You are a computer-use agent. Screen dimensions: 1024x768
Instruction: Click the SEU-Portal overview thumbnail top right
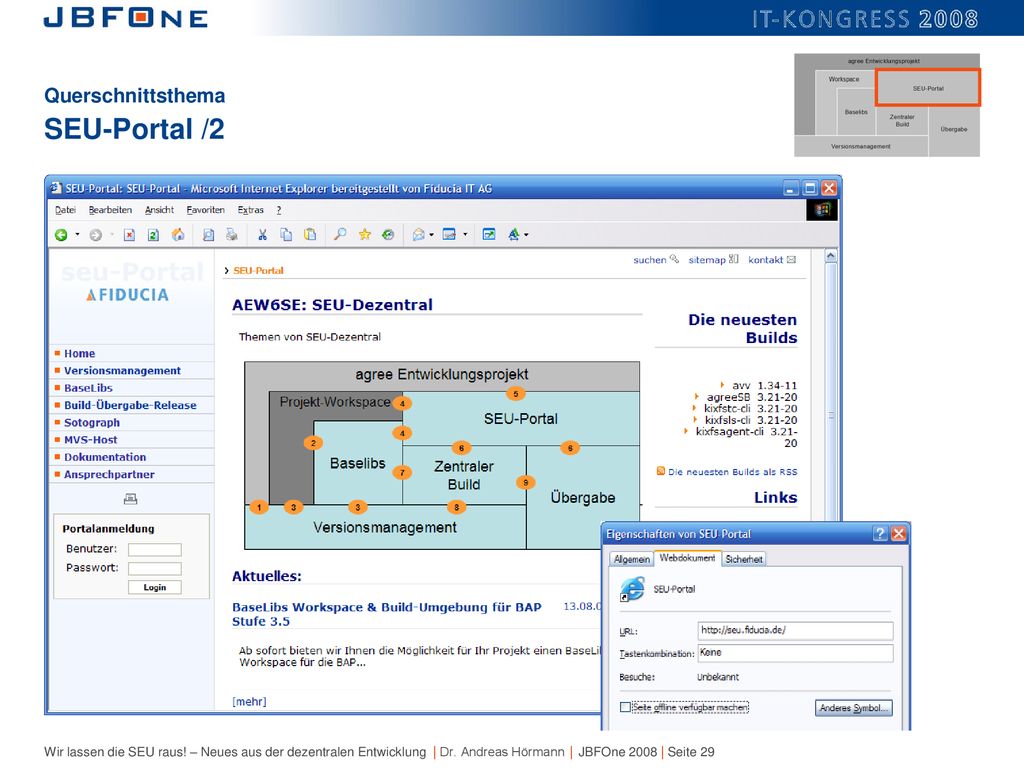[927, 88]
